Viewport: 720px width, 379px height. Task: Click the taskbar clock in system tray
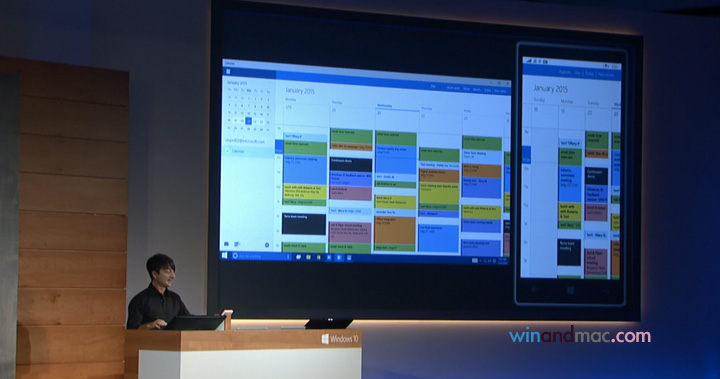click(502, 261)
